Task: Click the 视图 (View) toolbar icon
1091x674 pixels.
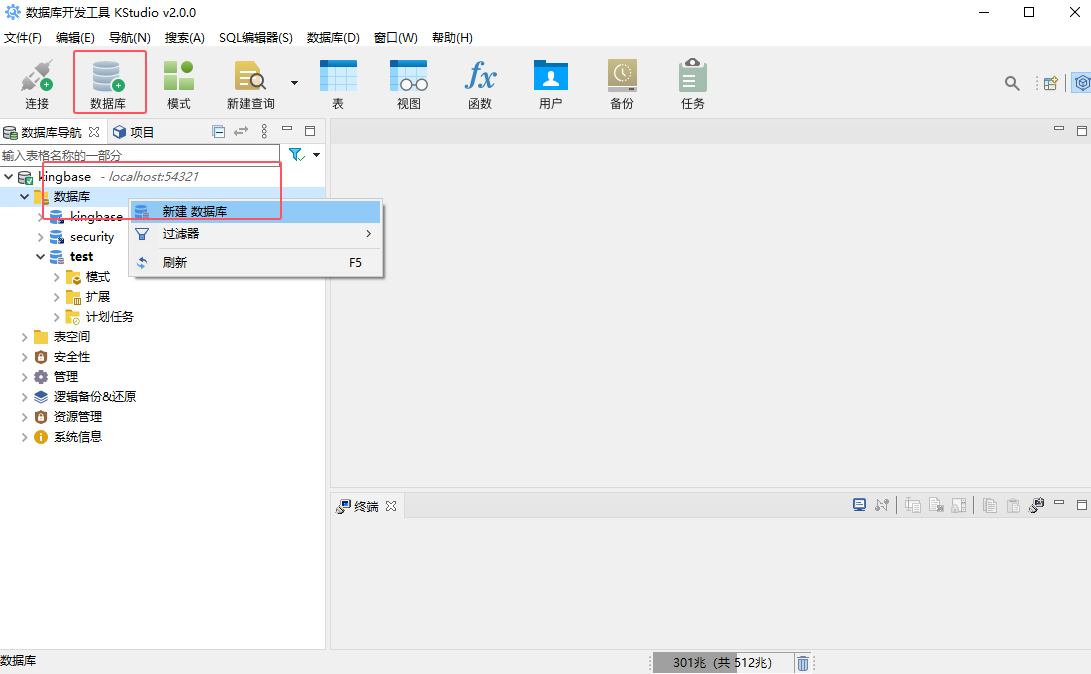Action: 408,82
